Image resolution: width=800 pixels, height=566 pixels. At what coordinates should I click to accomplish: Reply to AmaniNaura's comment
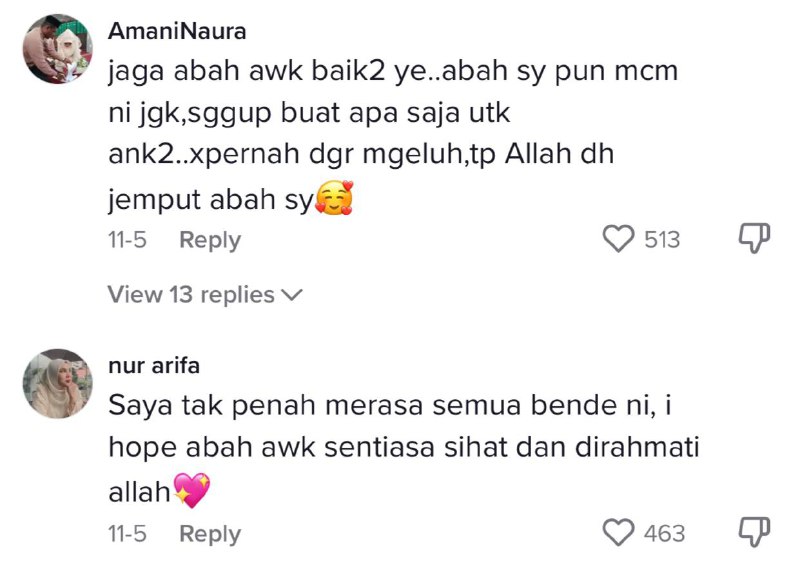(210, 239)
